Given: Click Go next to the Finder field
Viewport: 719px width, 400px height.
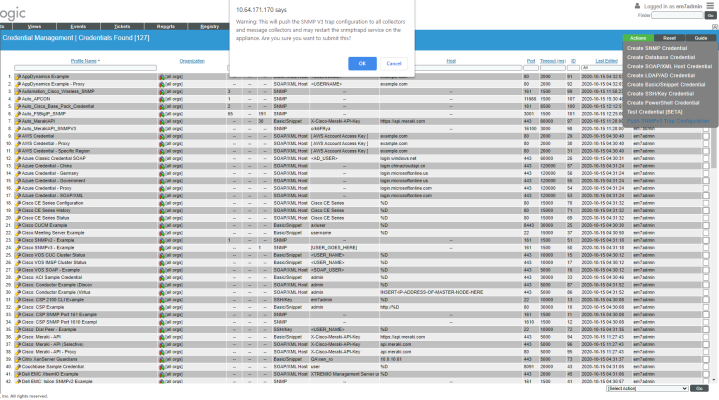Looking at the screenshot, I should pyautogui.click(x=710, y=15).
